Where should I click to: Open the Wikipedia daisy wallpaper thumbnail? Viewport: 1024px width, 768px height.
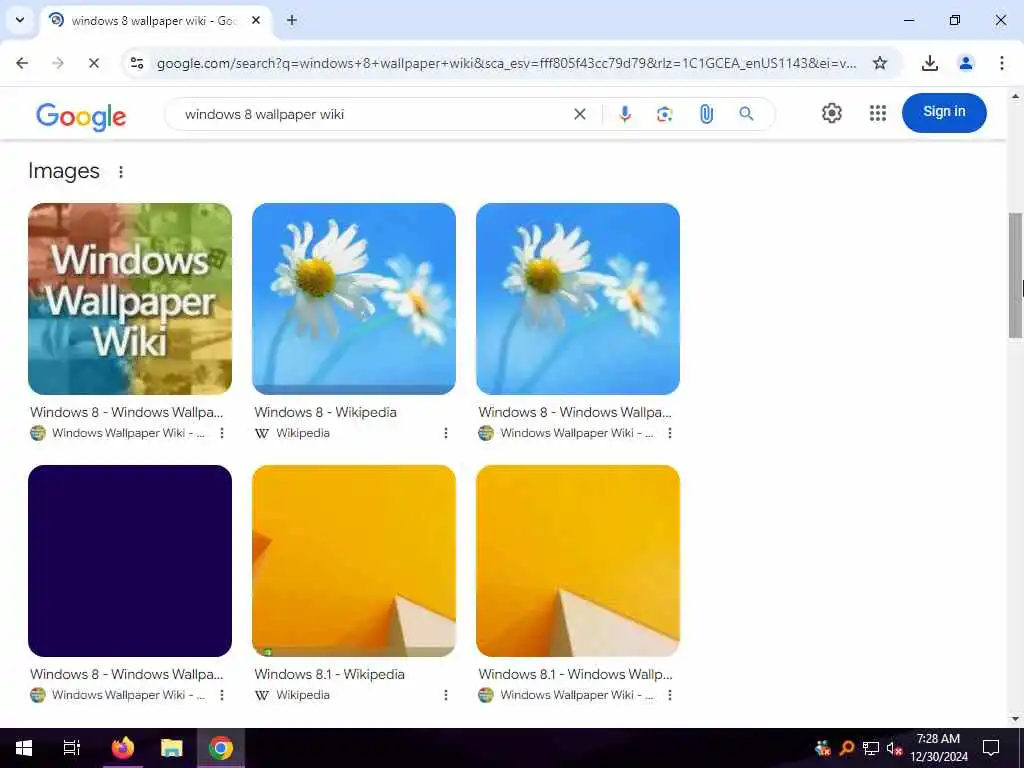[x=354, y=298]
